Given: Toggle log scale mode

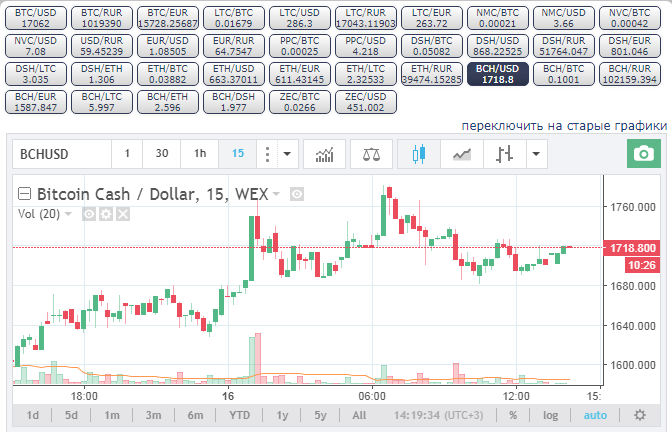Looking at the screenshot, I should (550, 415).
